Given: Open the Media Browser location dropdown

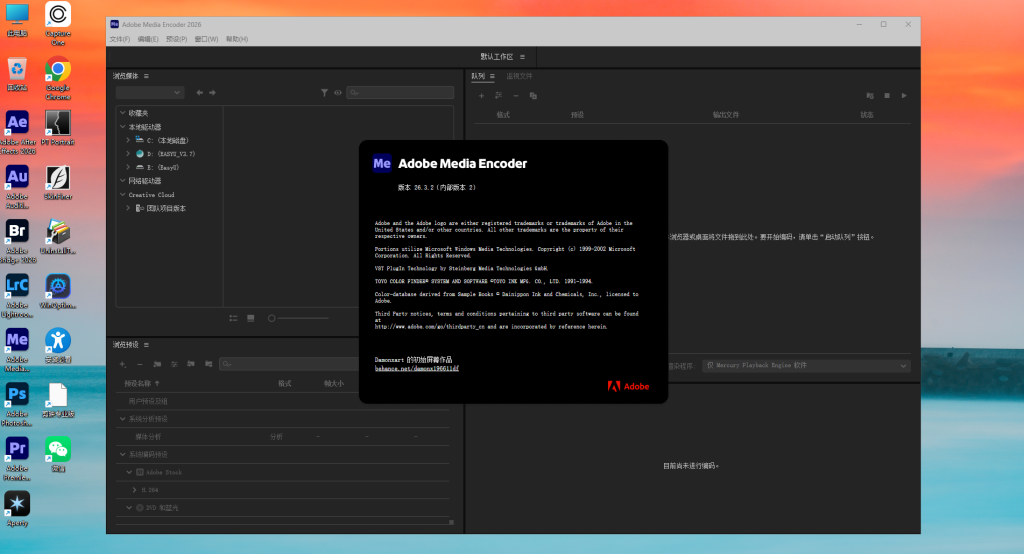Looking at the screenshot, I should 150,93.
